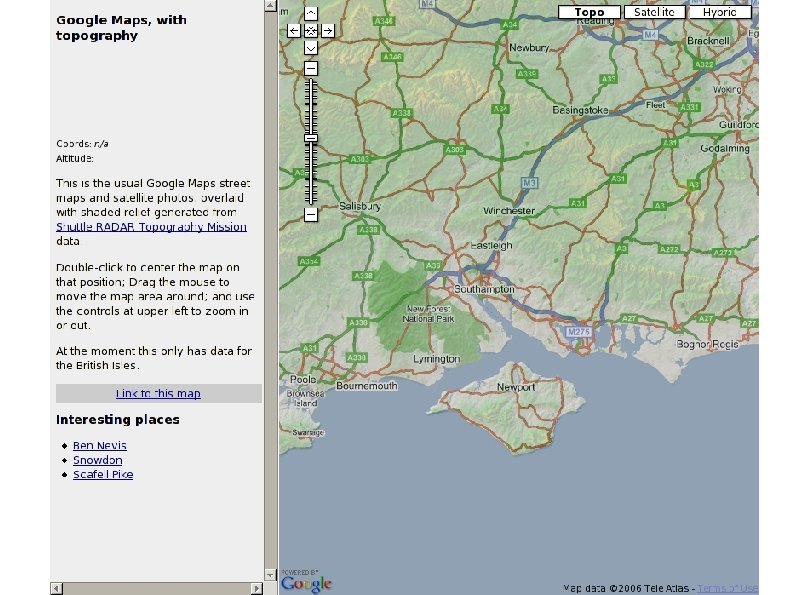Image resolution: width=794 pixels, height=595 pixels.
Task: Pan the map down with arrow button
Action: click(x=311, y=48)
